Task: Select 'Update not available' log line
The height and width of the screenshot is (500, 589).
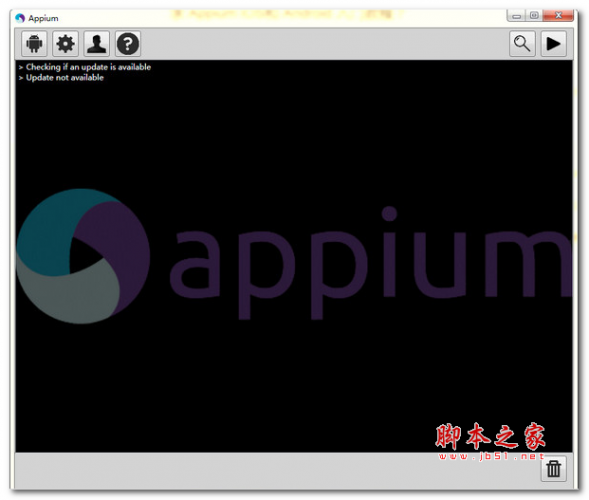Action: [x=65, y=77]
